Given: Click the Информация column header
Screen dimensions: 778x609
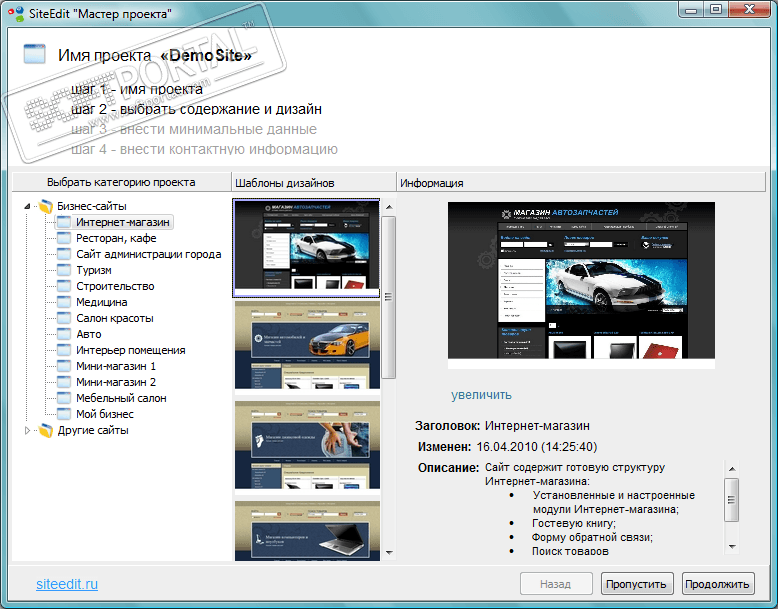Looking at the screenshot, I should point(581,183).
